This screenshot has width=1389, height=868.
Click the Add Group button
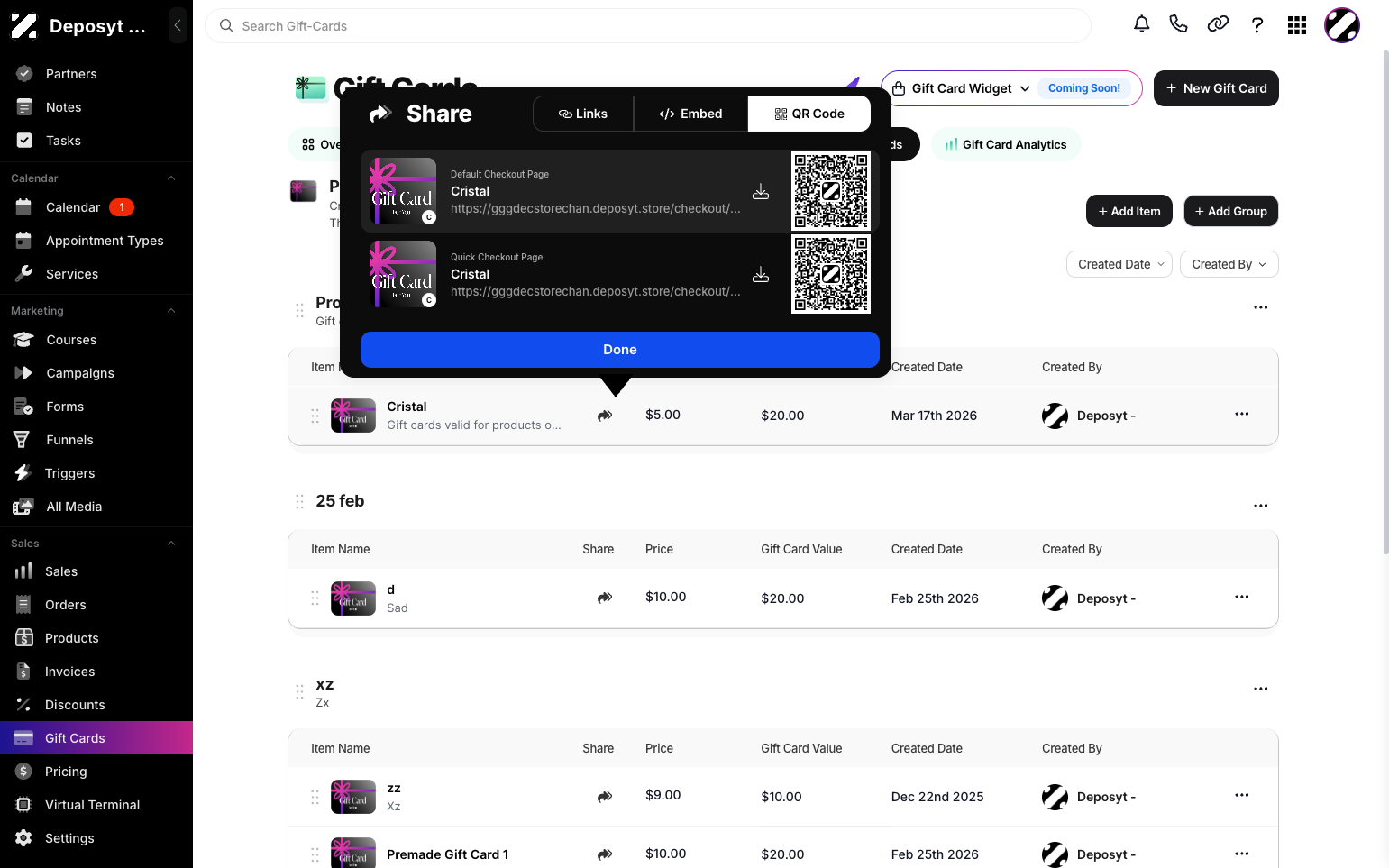click(x=1230, y=211)
